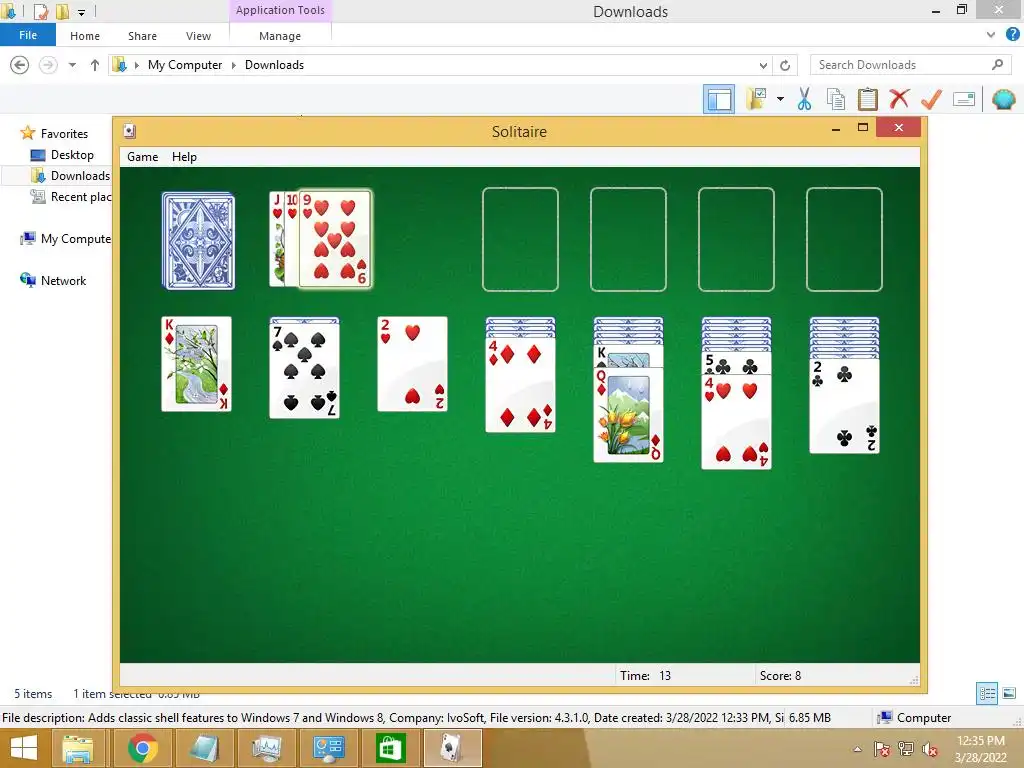Click the Forward arrow button

pyautogui.click(x=48, y=65)
